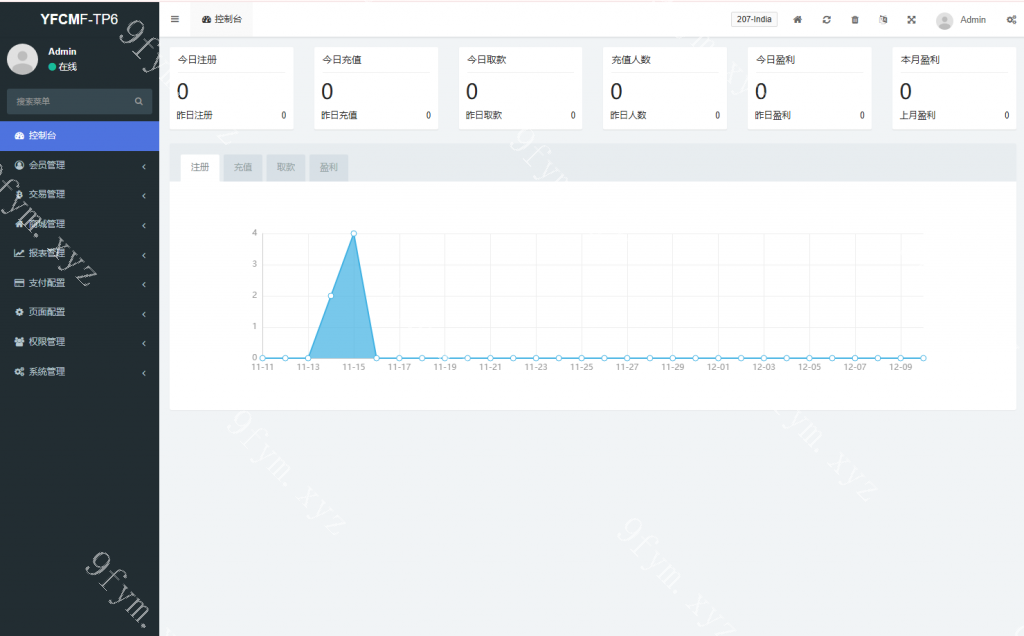Click the chart peak point at 11-15

[353, 233]
